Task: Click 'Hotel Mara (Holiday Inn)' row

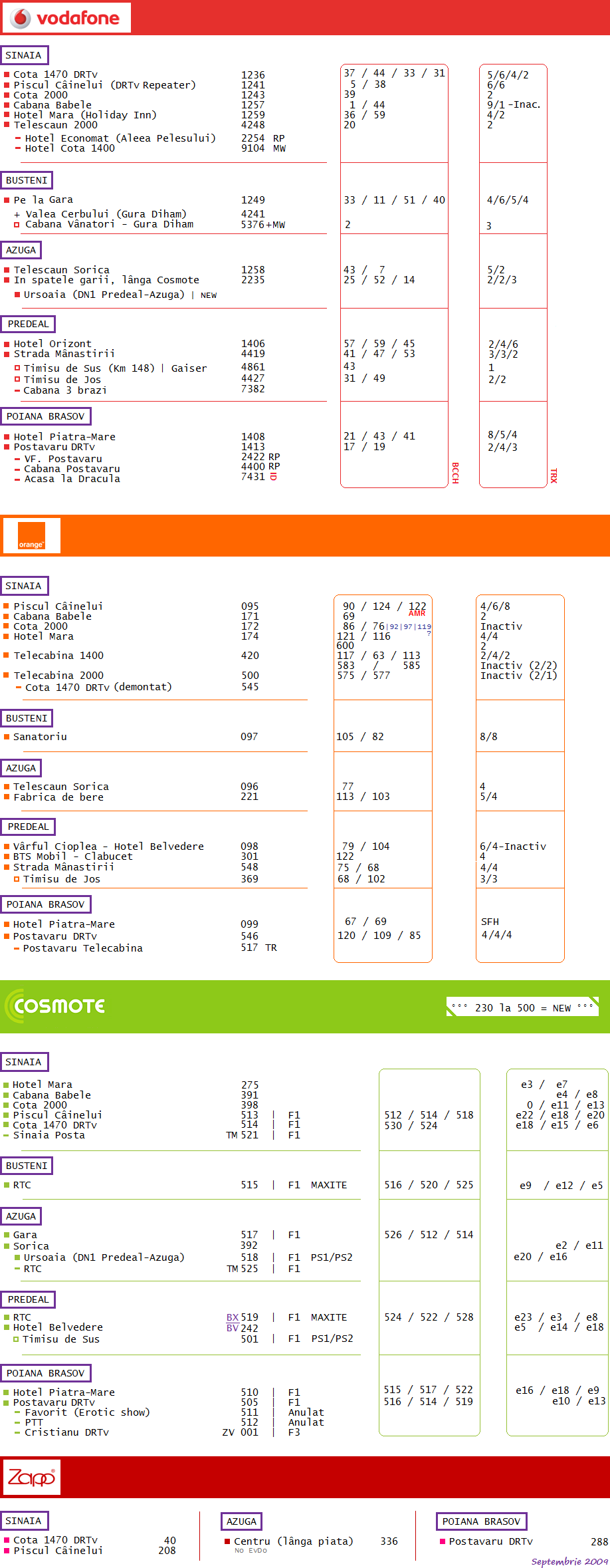Action: (x=85, y=115)
